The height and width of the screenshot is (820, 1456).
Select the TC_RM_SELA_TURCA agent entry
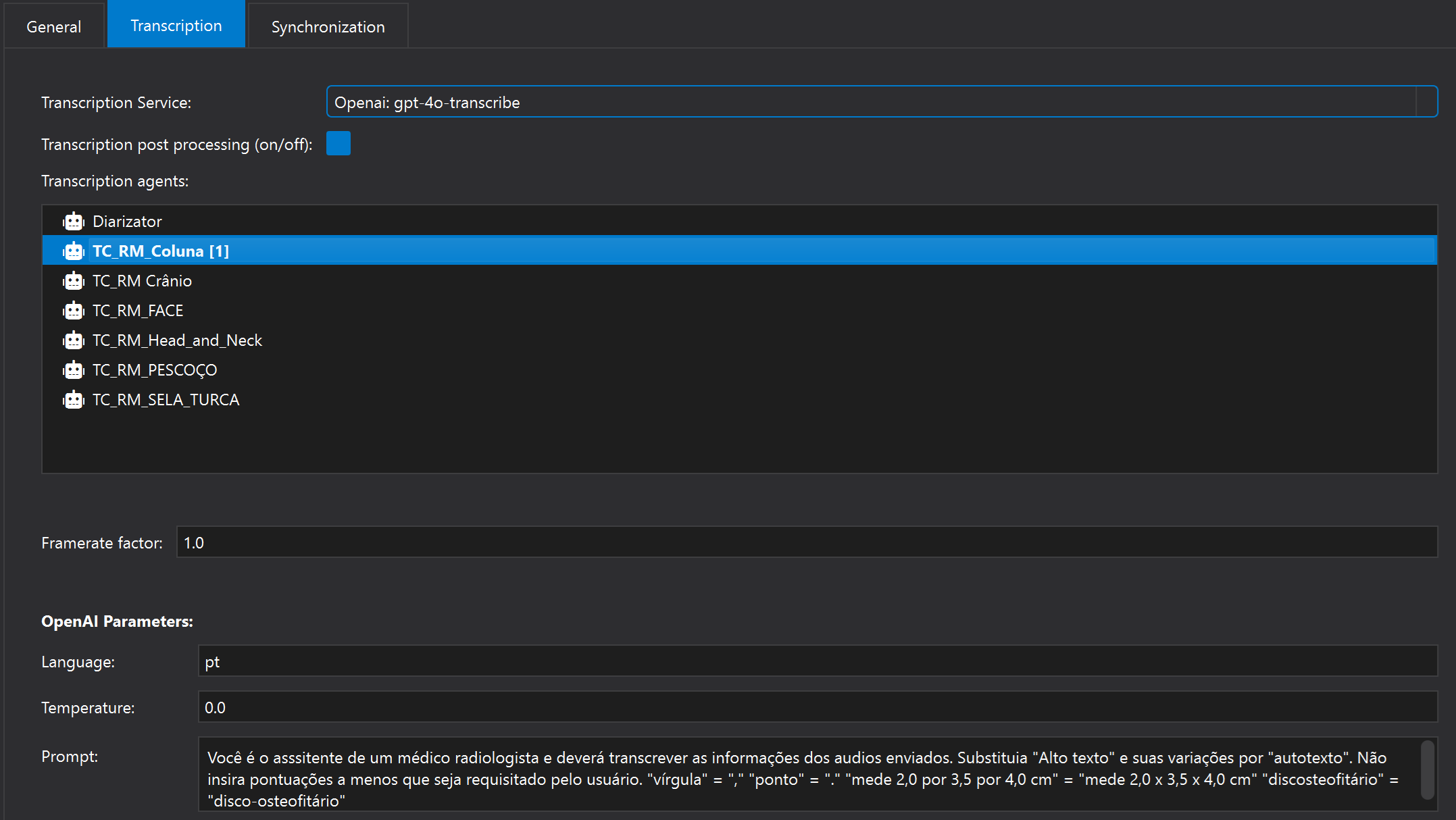click(739, 400)
